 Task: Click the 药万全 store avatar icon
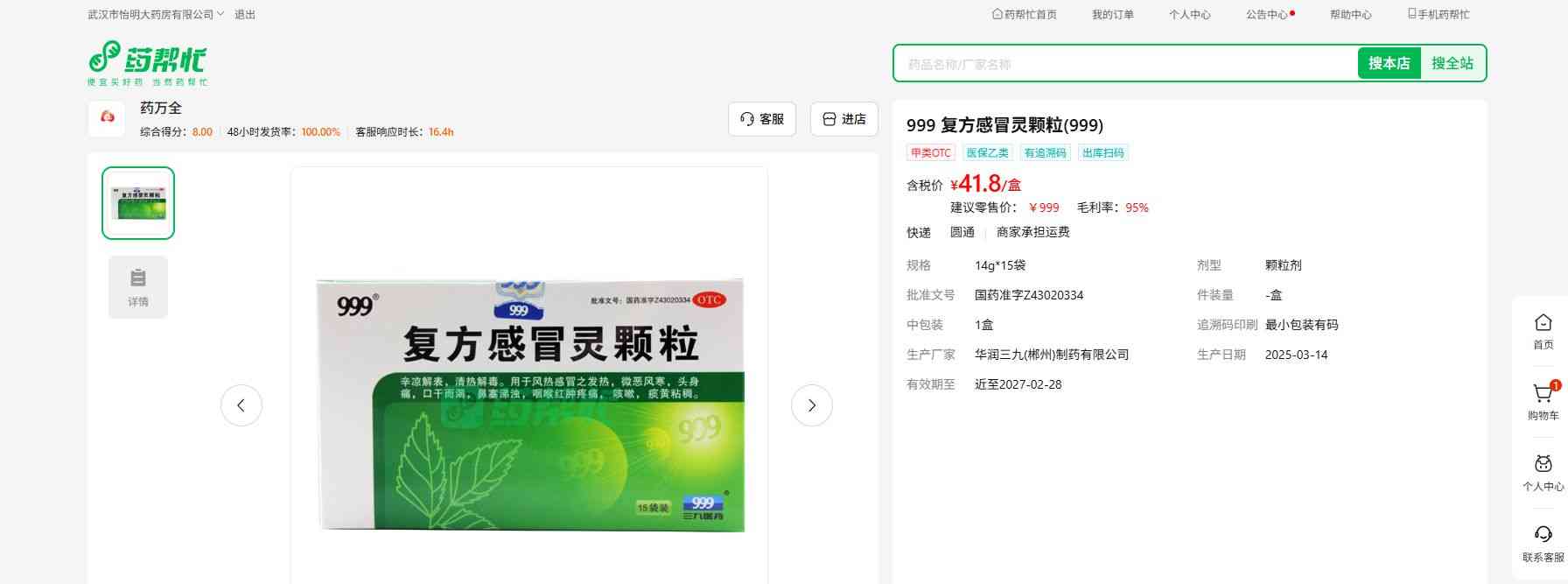(108, 118)
